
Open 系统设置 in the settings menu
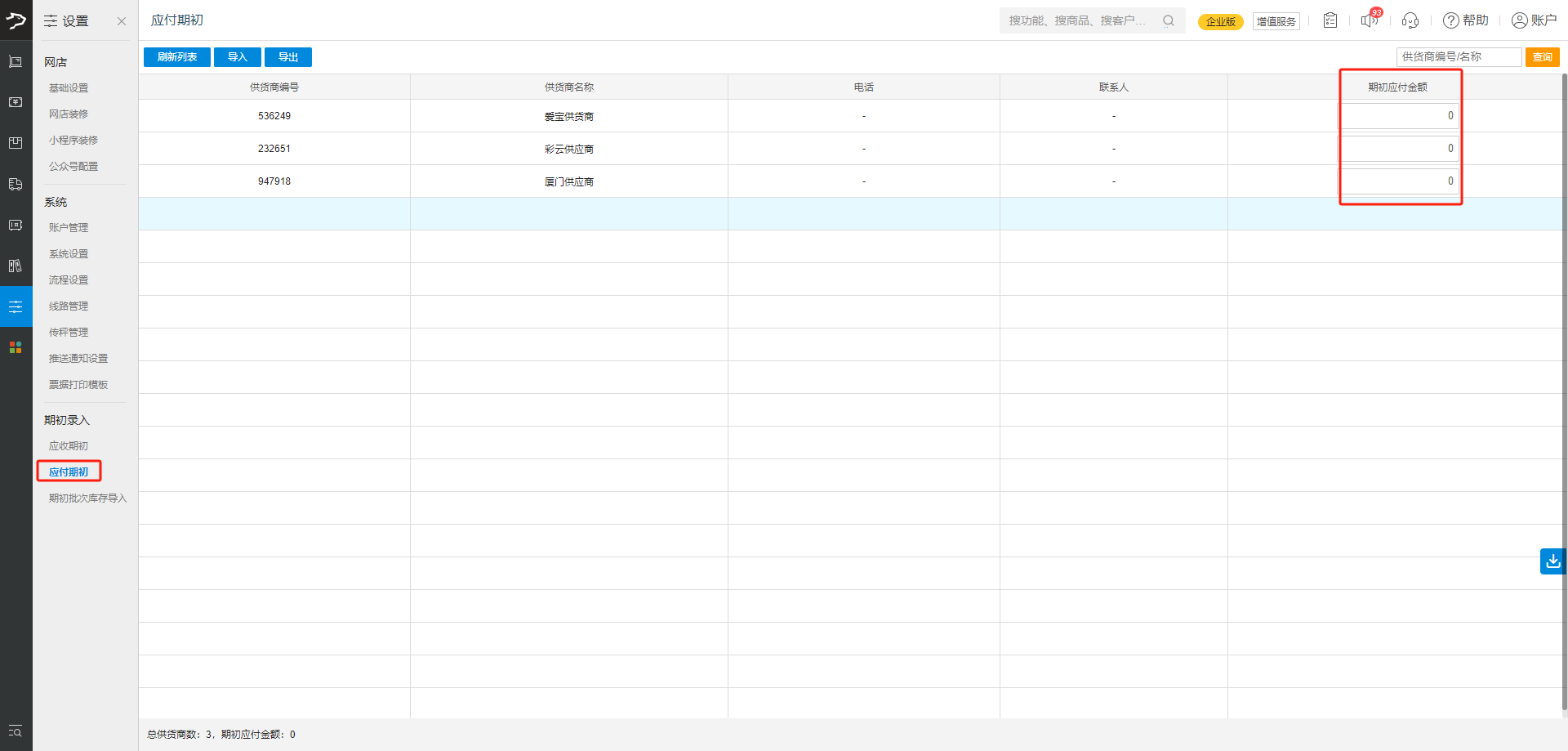69,254
